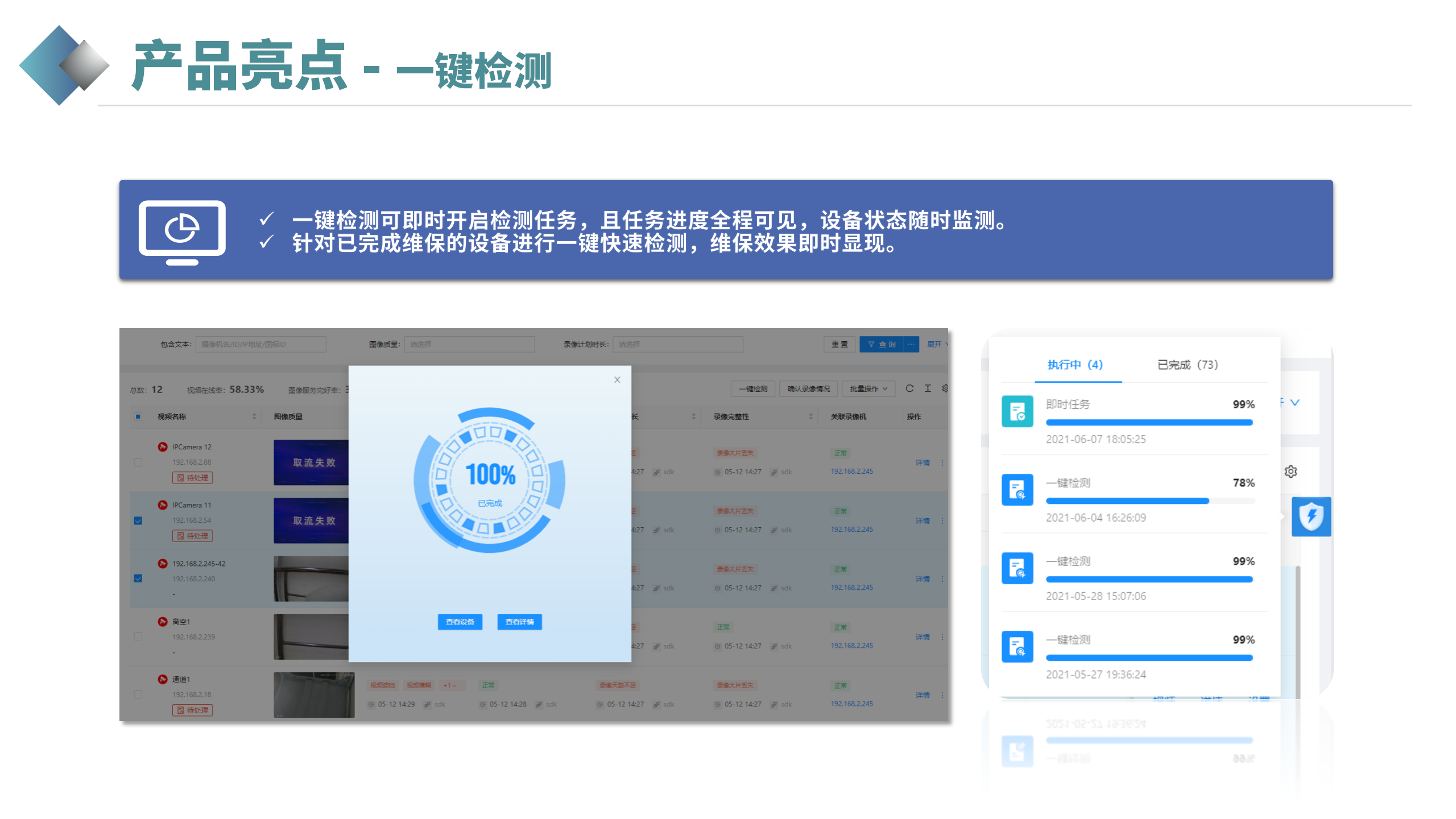Toggle the select-all checkbox in table header
1456x819 pixels.
(138, 416)
